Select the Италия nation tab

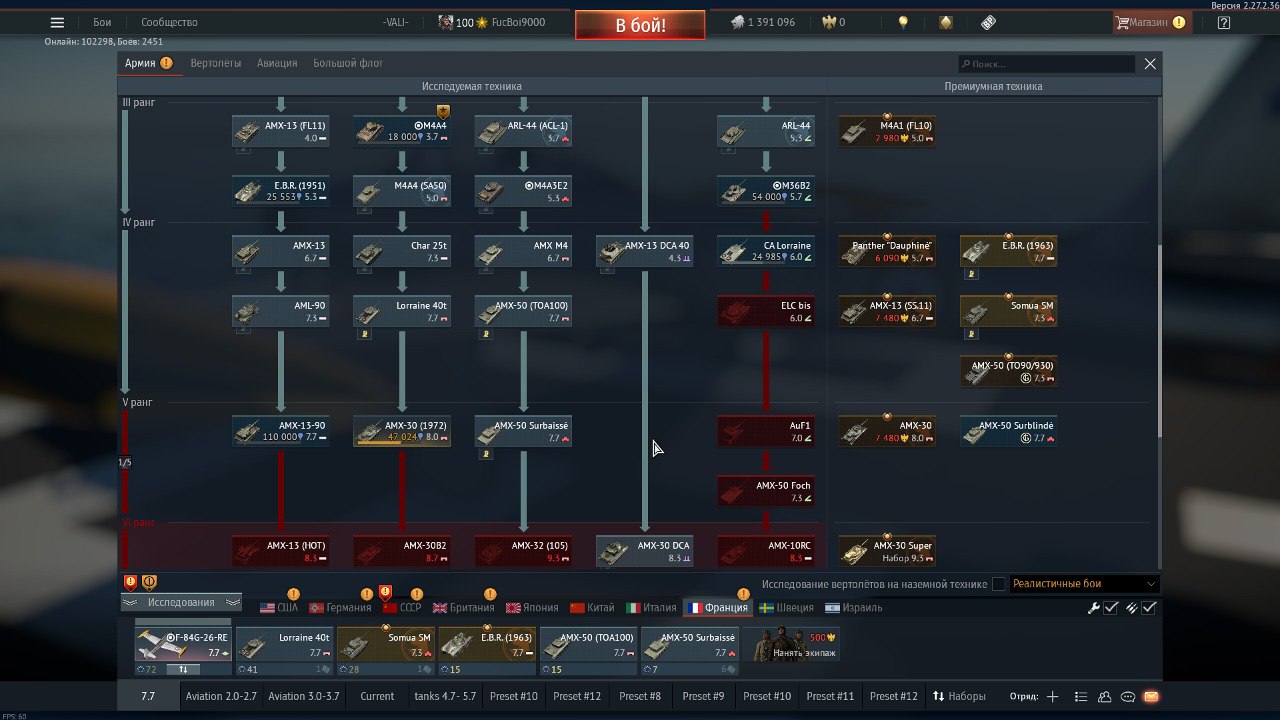point(651,607)
